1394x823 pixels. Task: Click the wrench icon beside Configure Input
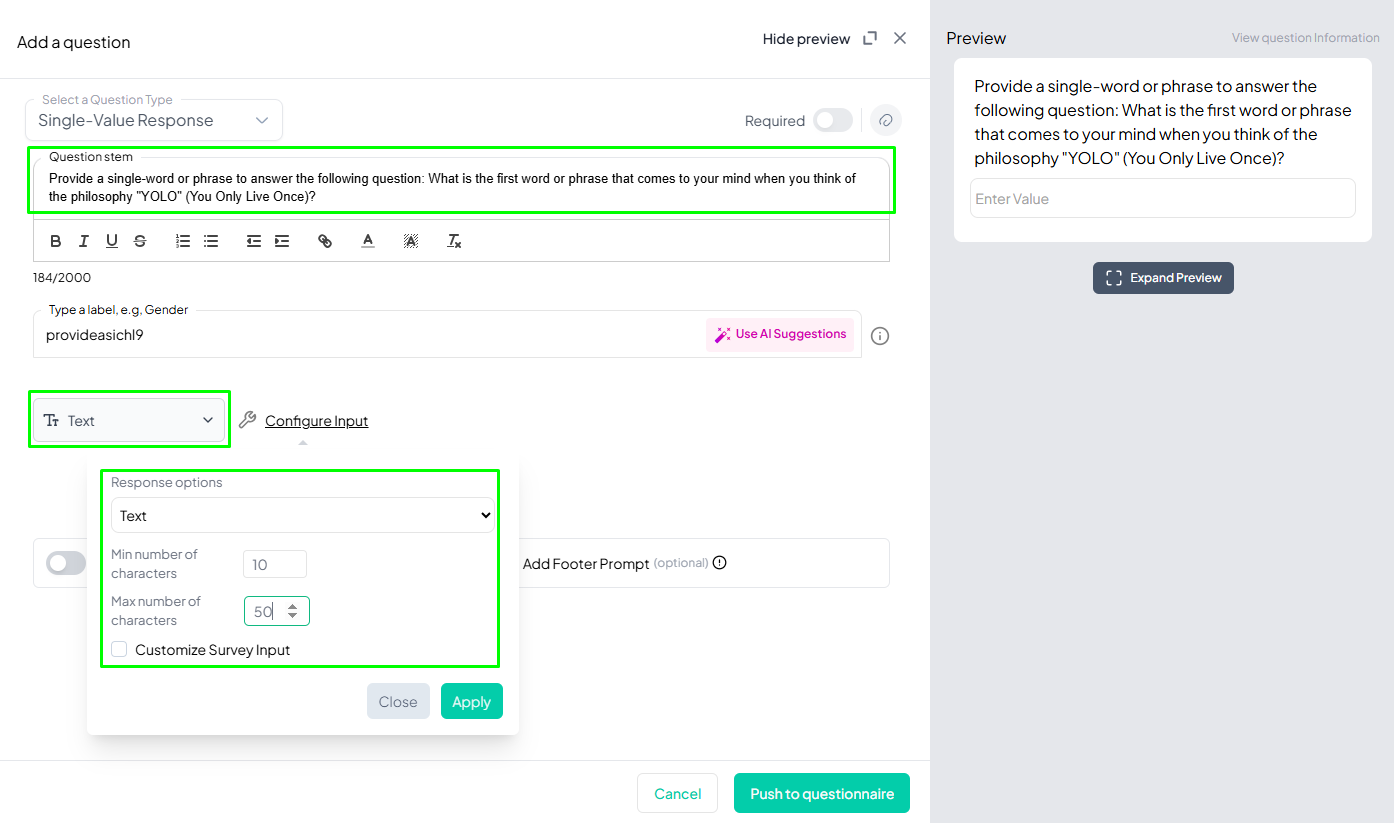click(247, 420)
